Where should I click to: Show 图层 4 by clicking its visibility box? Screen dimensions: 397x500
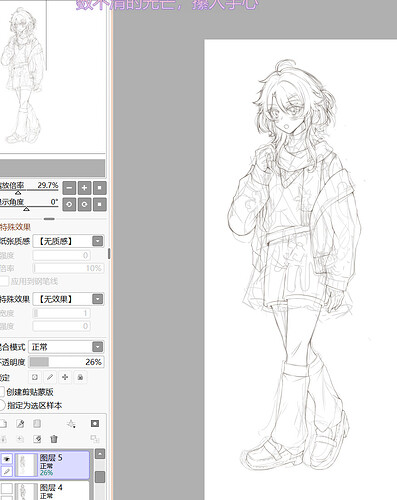[x=7, y=488]
